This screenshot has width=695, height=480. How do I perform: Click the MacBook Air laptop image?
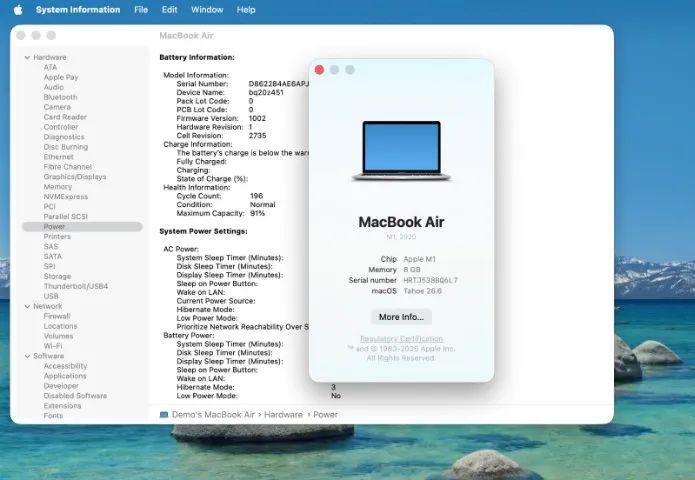tap(402, 151)
